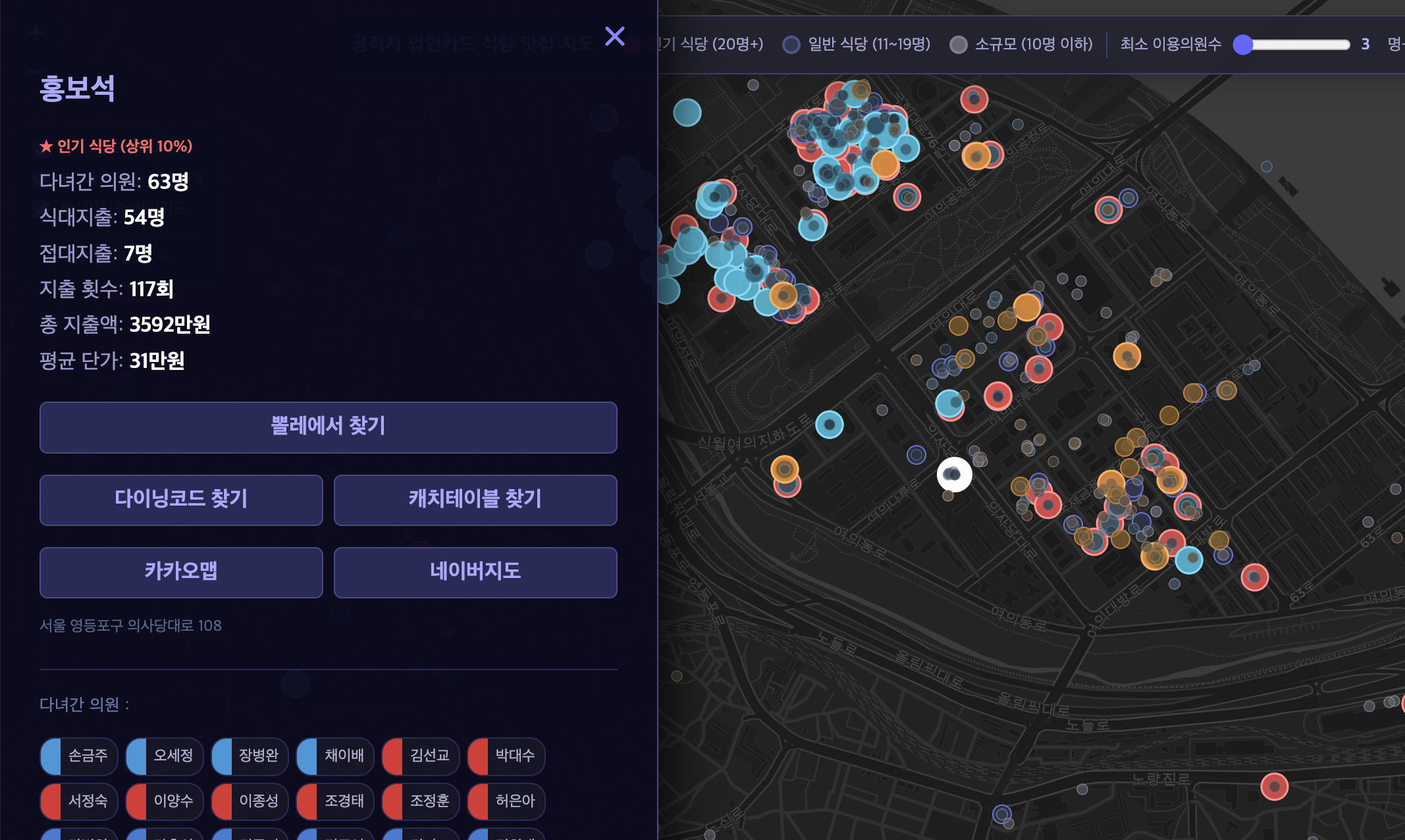1405x840 pixels.
Task: Open the restaurant in 네이버지도
Action: [475, 572]
